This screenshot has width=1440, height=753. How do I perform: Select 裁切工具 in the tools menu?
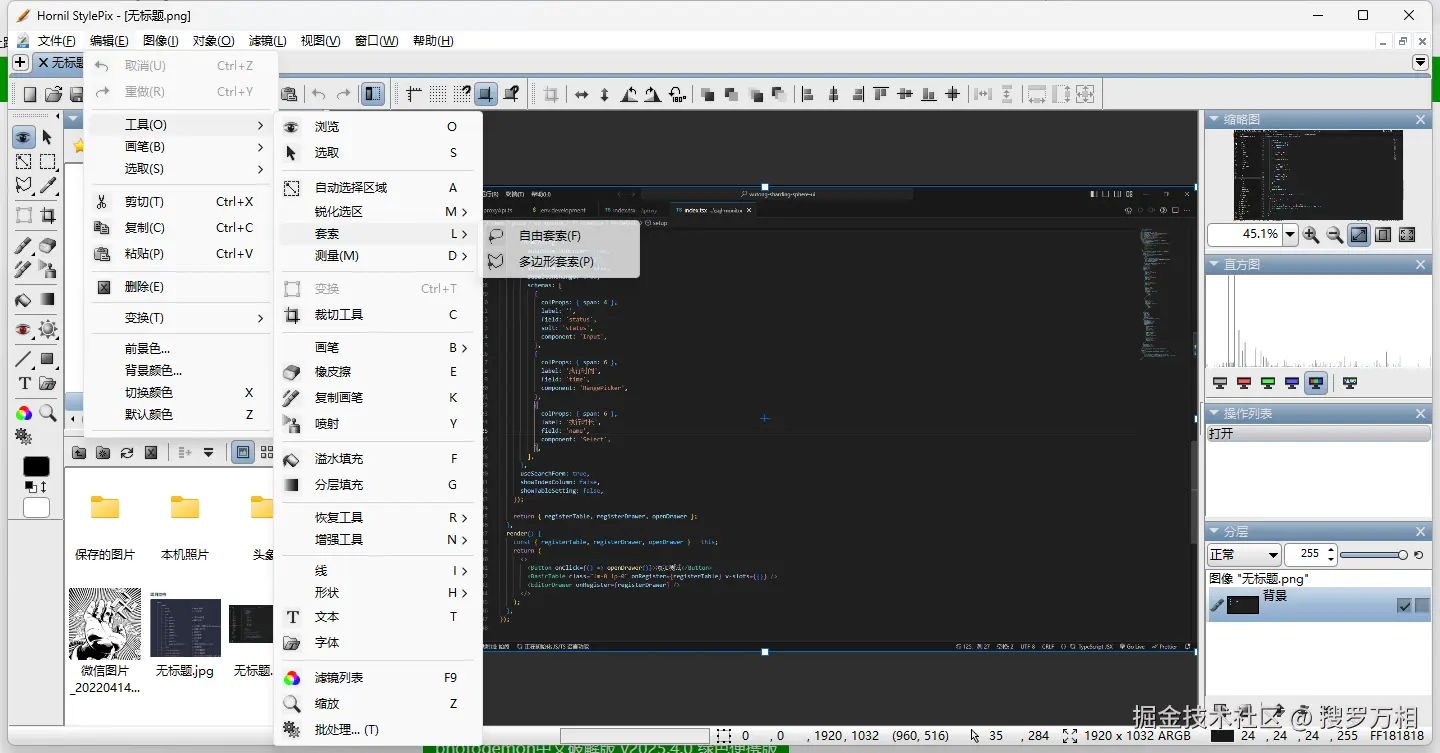(x=338, y=315)
